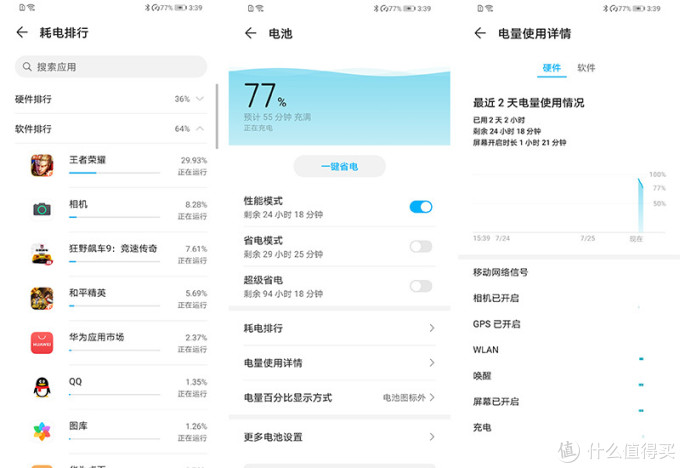This screenshot has height=468, width=680.
Task: Click 最近 2 天电量使用情况 heading
Action: [x=529, y=103]
